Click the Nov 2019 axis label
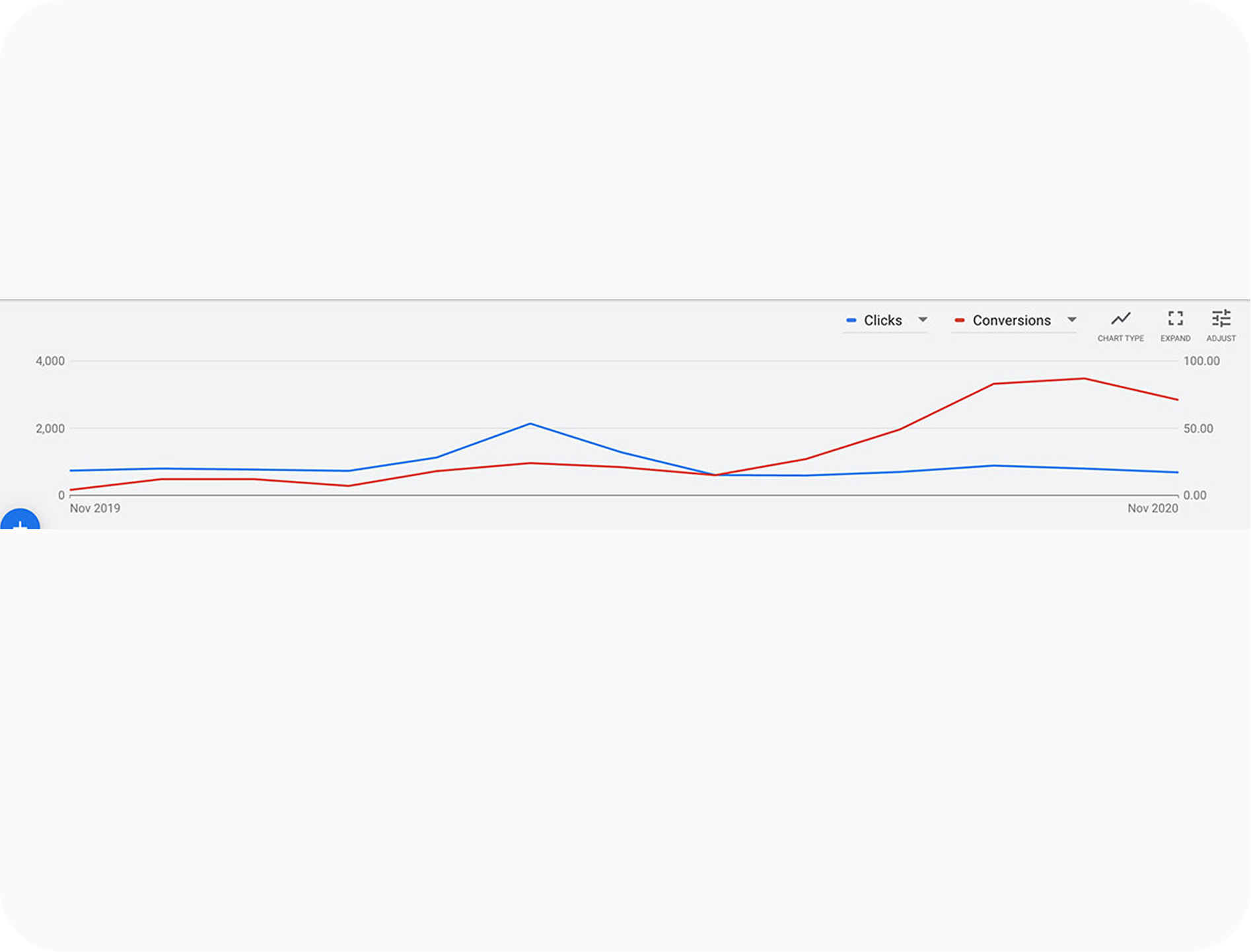Screen dimensions: 1251x952 click(x=95, y=508)
